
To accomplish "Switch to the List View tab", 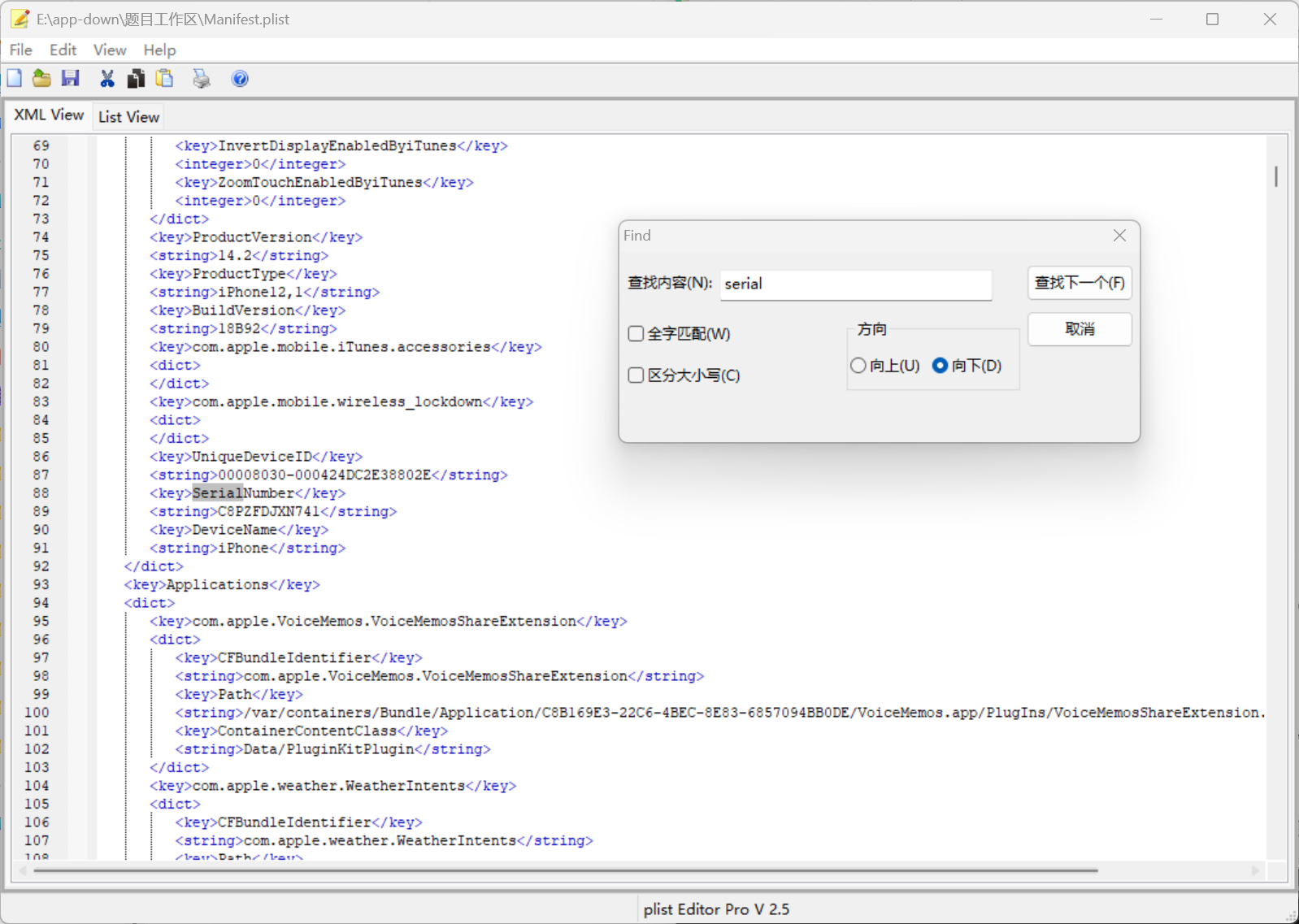I will coord(128,117).
